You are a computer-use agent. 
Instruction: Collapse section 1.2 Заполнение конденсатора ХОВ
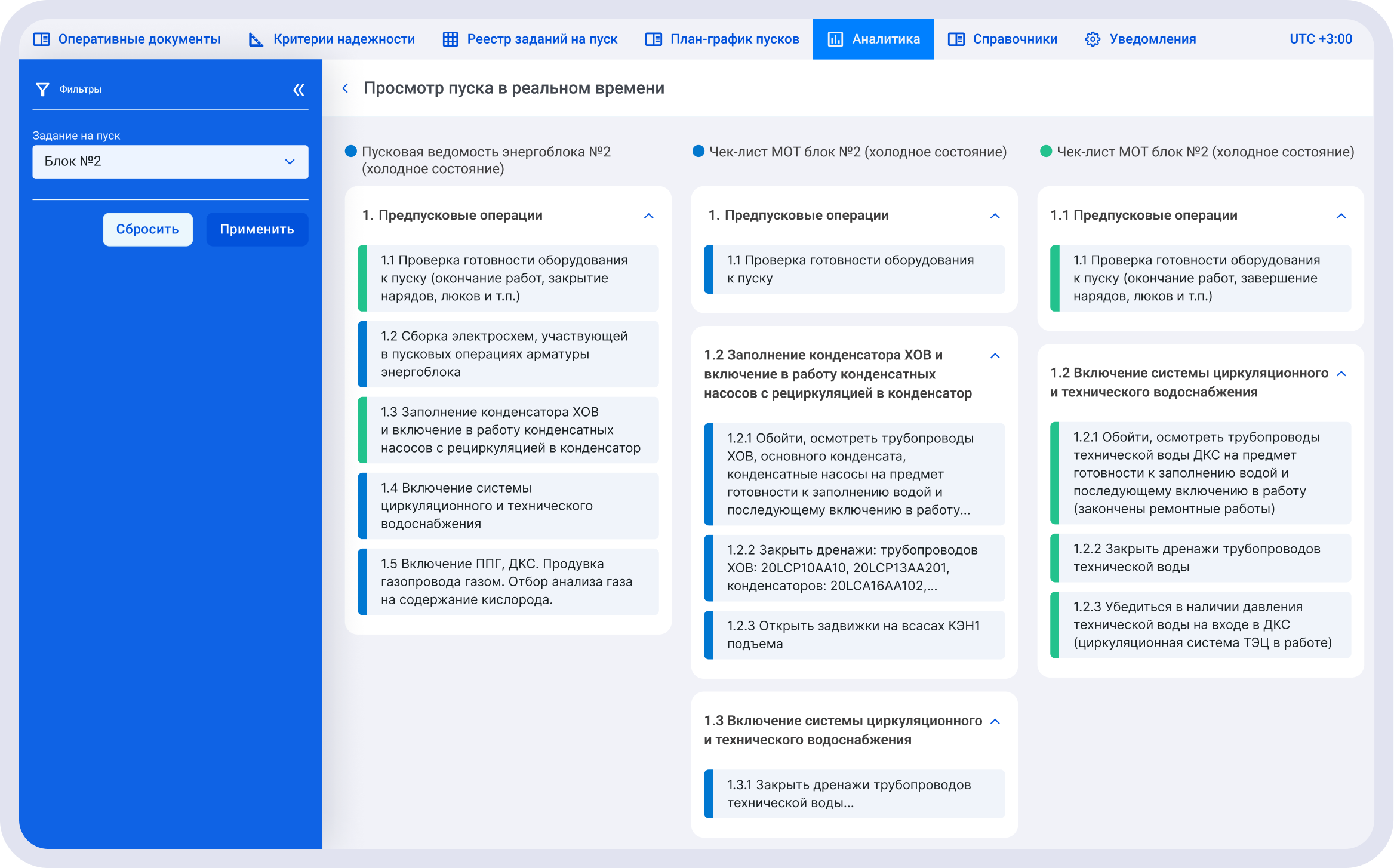995,356
